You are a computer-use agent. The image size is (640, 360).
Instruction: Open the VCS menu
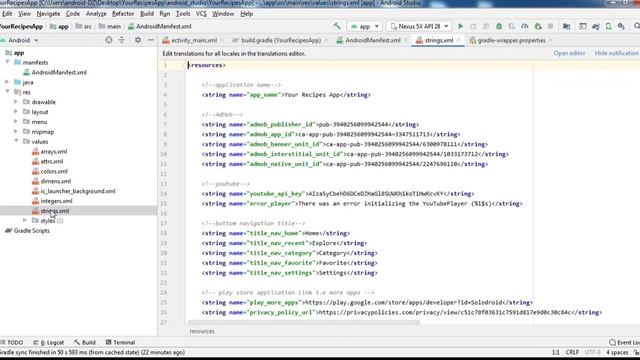pos(201,13)
